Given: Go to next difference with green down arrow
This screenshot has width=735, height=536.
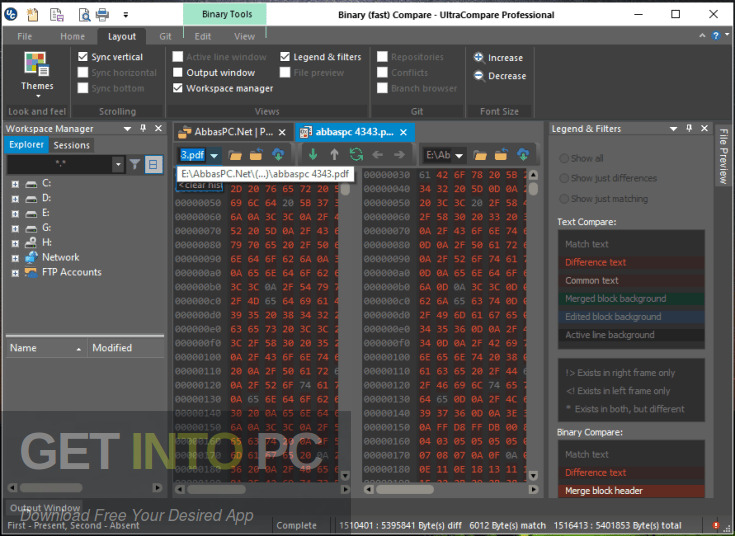Looking at the screenshot, I should tap(313, 154).
